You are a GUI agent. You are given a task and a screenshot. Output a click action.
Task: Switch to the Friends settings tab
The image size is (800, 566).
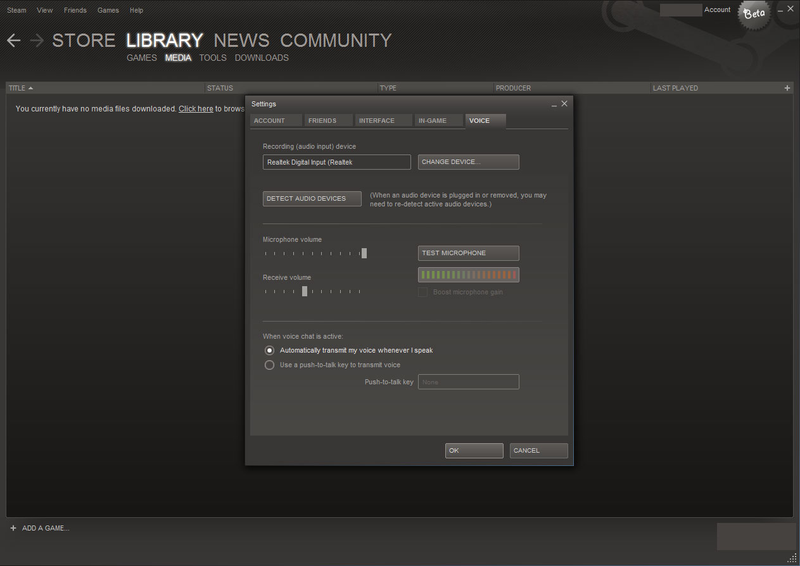pos(329,121)
